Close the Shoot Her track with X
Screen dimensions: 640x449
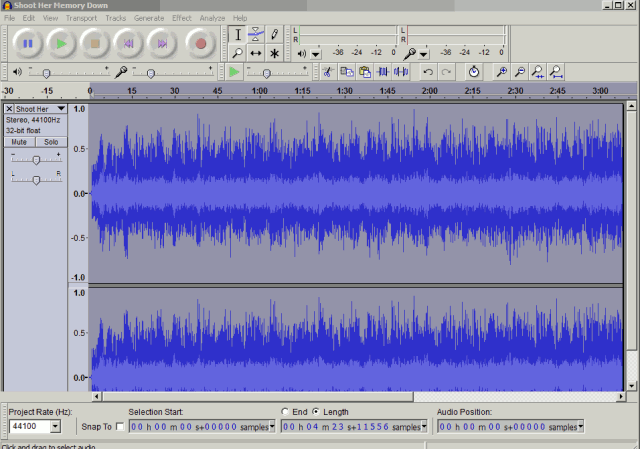(x=9, y=109)
